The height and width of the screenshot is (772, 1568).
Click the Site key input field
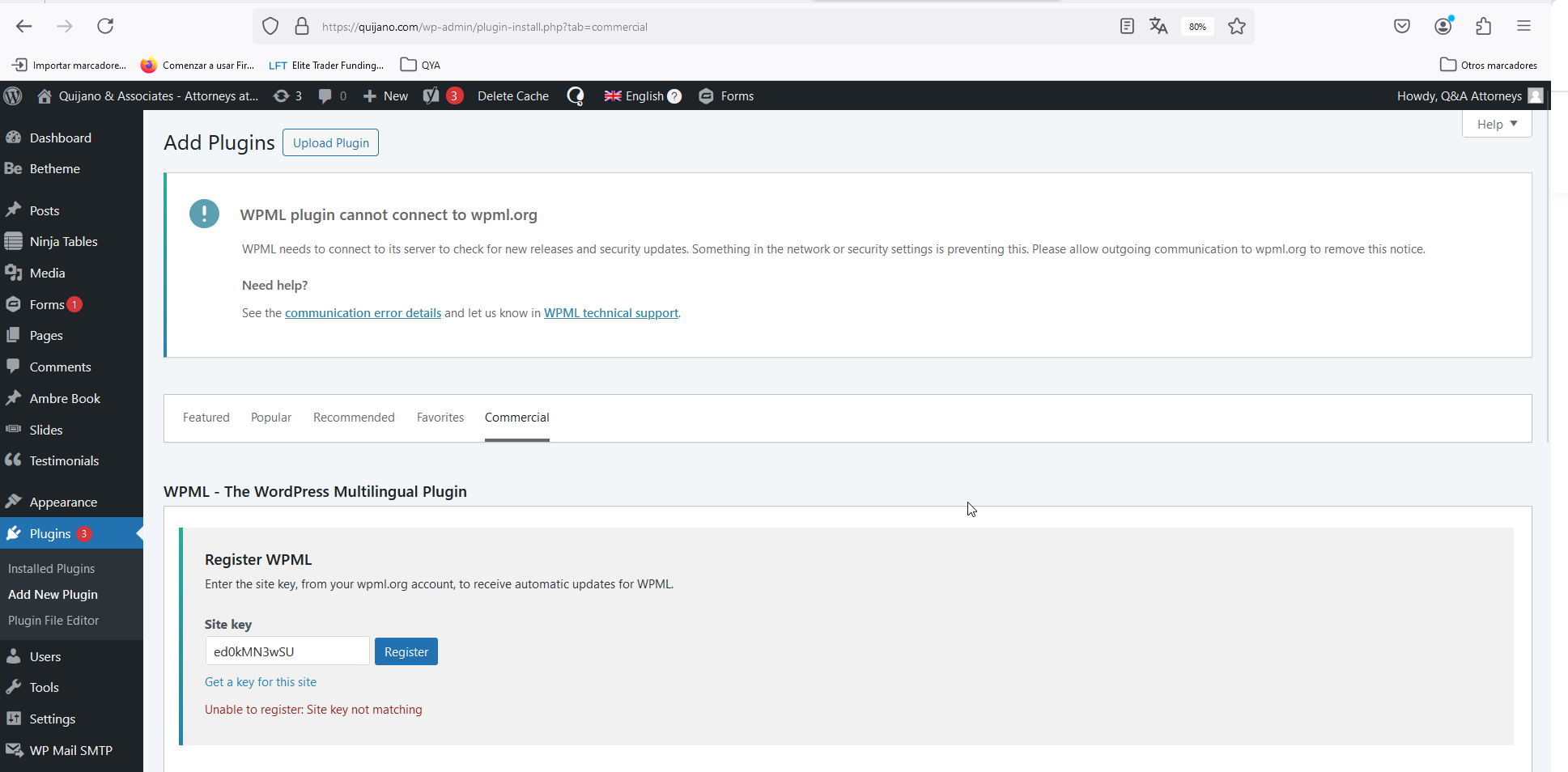pos(287,651)
